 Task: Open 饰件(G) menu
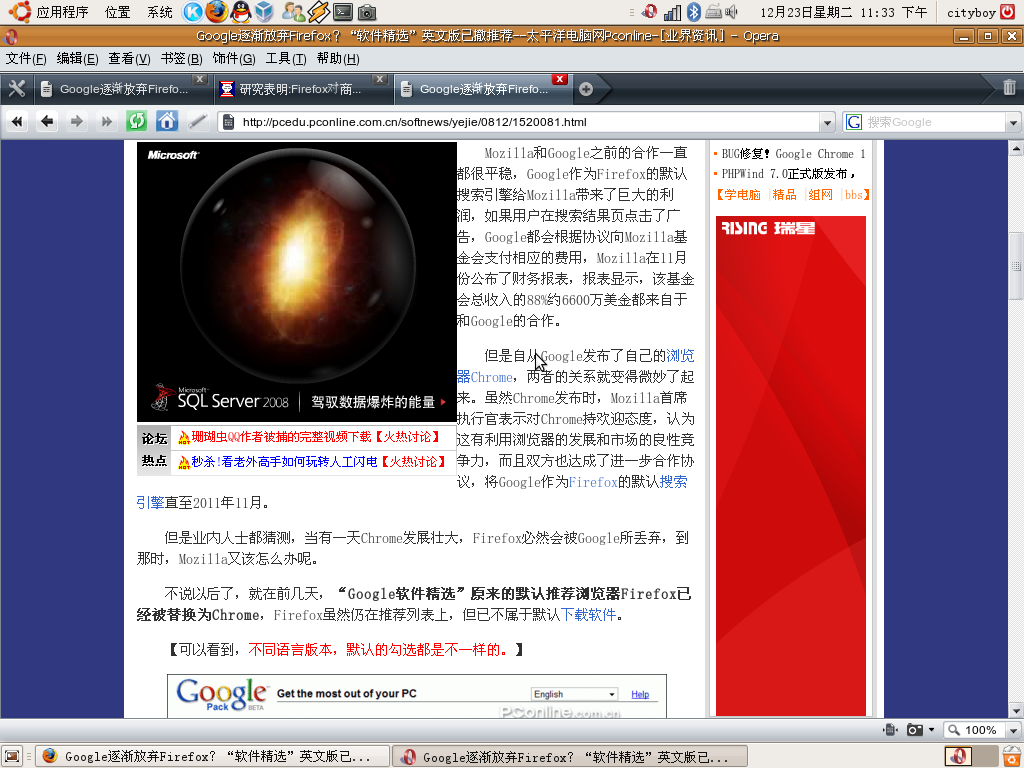(x=234, y=59)
